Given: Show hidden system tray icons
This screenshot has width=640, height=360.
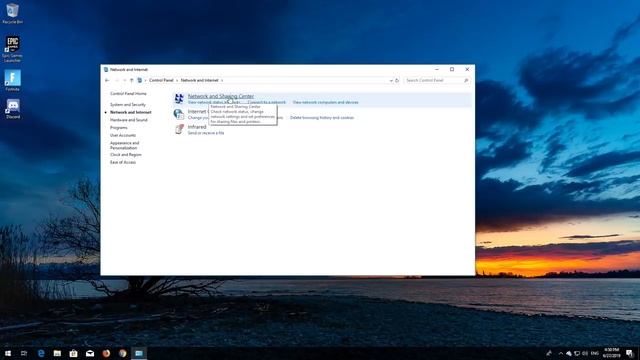Looking at the screenshot, I should [x=561, y=353].
